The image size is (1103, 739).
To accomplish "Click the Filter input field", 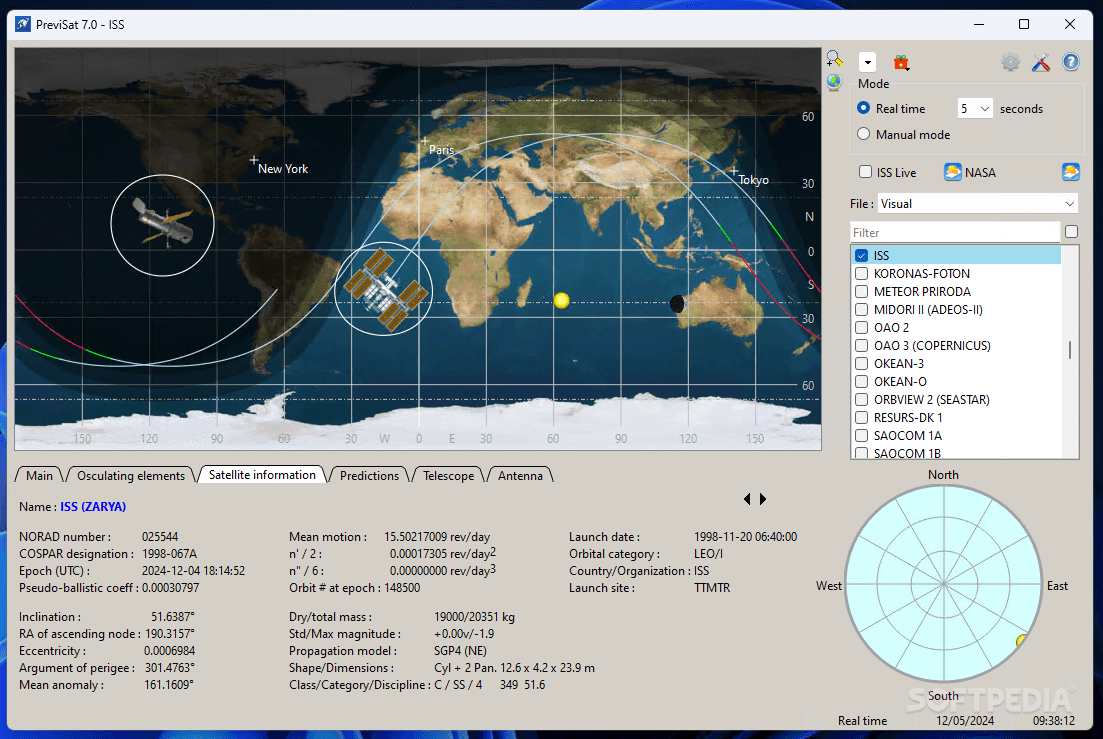I will tap(955, 232).
